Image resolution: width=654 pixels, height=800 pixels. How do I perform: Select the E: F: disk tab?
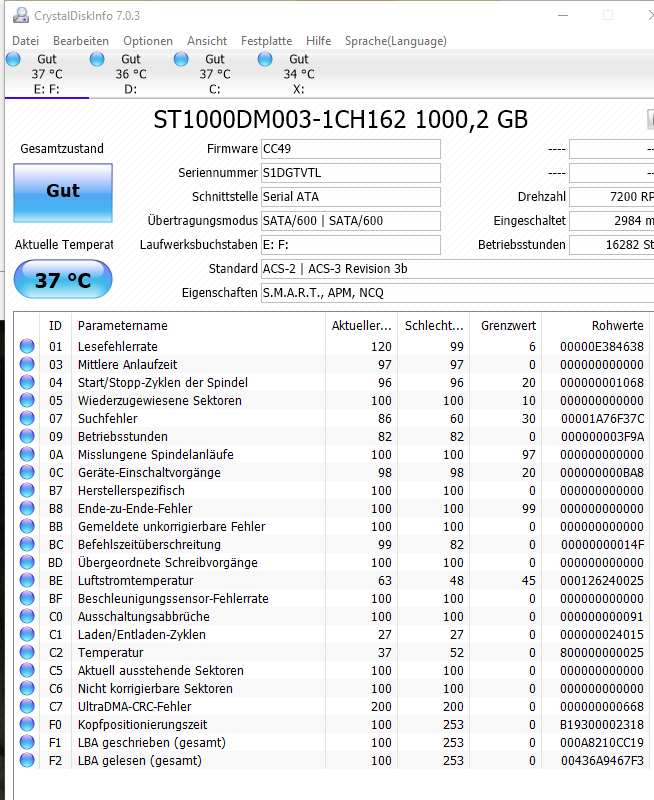47,74
